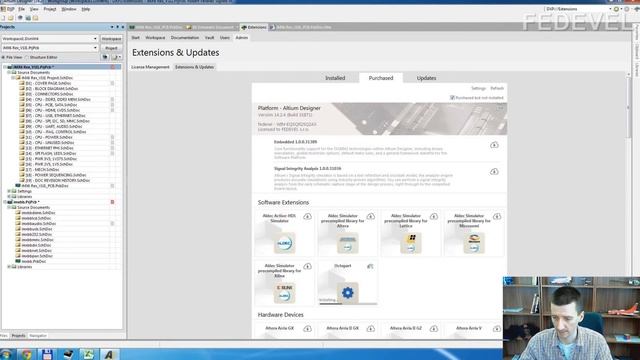Open the File menu
This screenshot has width=640, height=360.
21,9
